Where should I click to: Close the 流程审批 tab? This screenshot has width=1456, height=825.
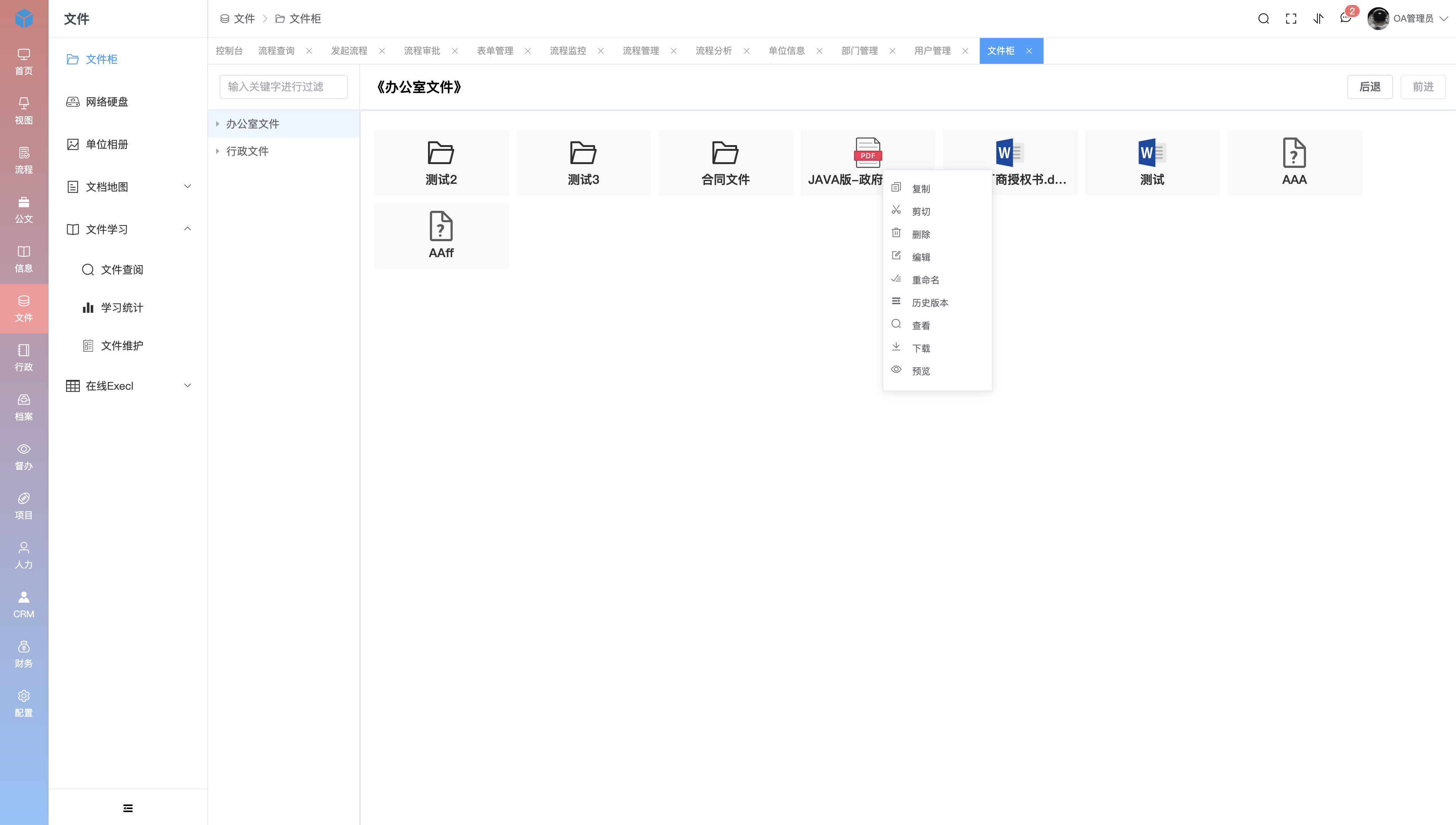455,51
